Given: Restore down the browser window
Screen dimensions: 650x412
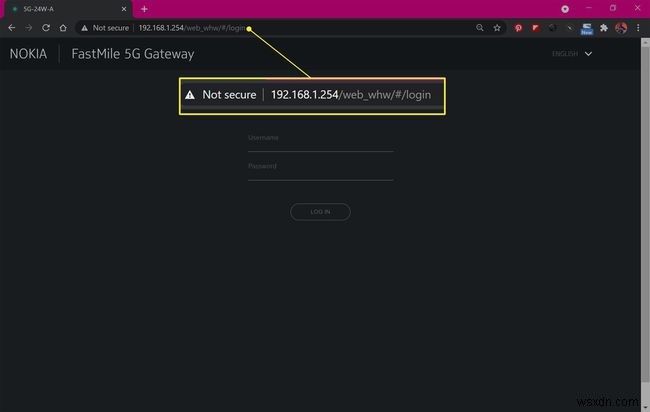Looking at the screenshot, I should coord(613,8).
